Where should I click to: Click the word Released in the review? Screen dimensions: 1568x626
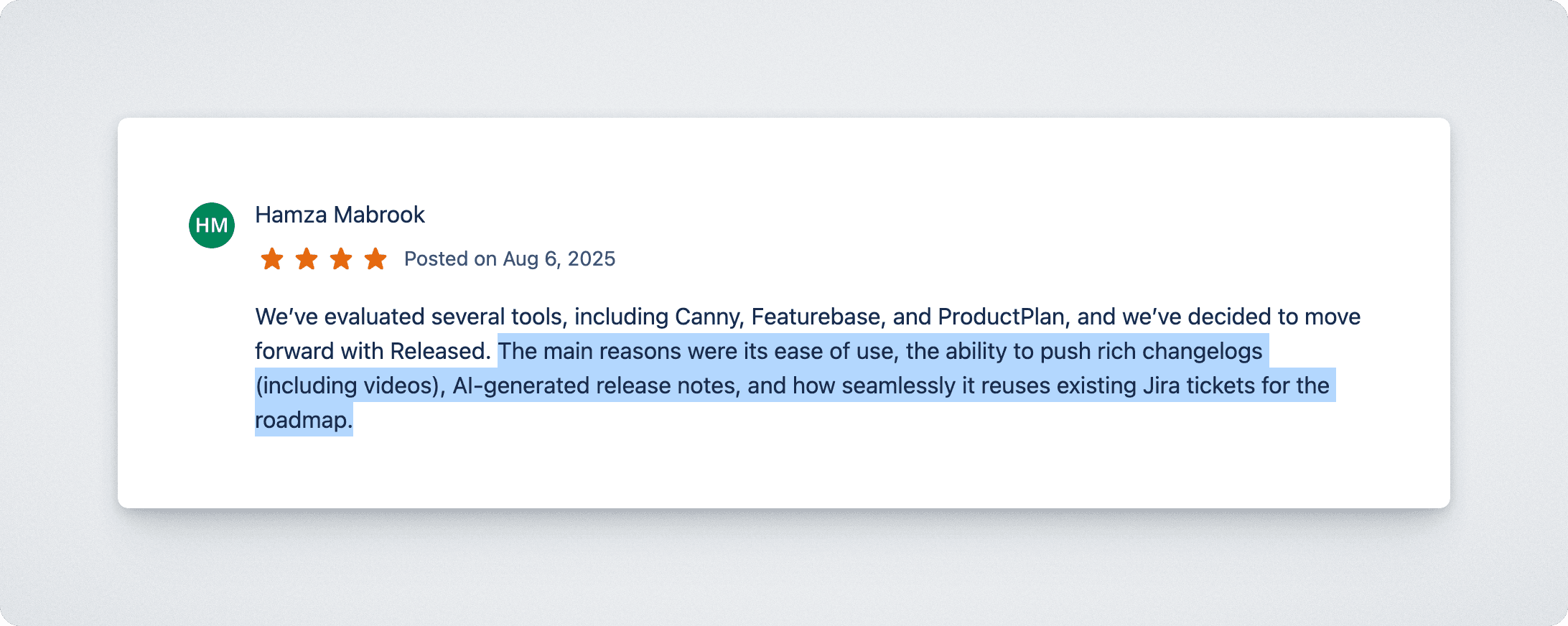pos(440,351)
